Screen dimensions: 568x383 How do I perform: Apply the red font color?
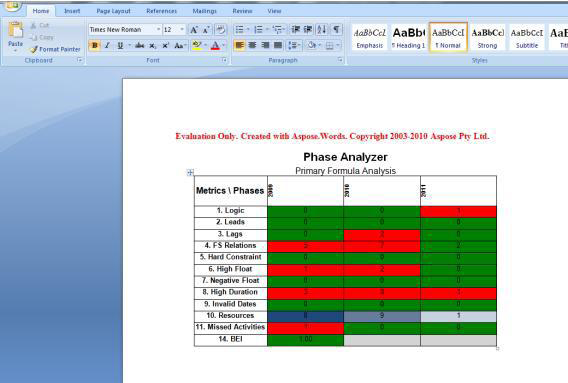pos(216,46)
